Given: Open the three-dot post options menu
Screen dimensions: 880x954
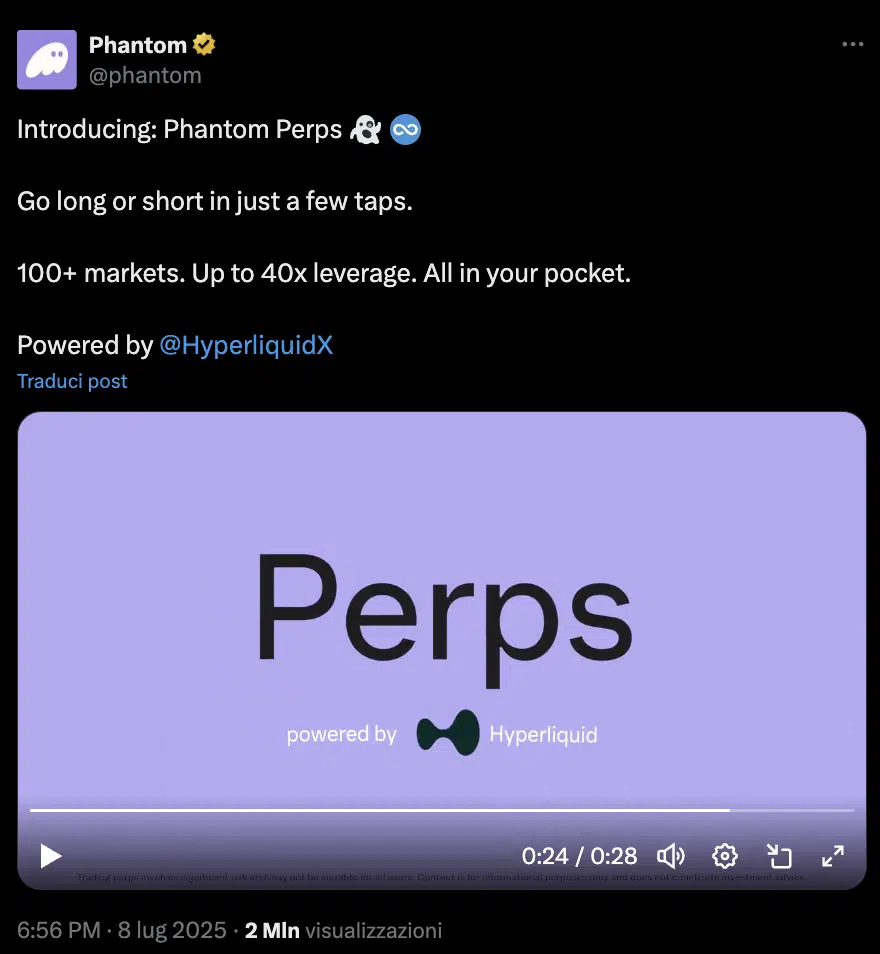Looking at the screenshot, I should [853, 44].
